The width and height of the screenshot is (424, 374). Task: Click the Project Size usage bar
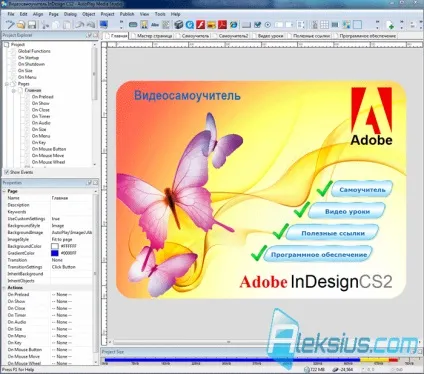pyautogui.click(x=251, y=360)
